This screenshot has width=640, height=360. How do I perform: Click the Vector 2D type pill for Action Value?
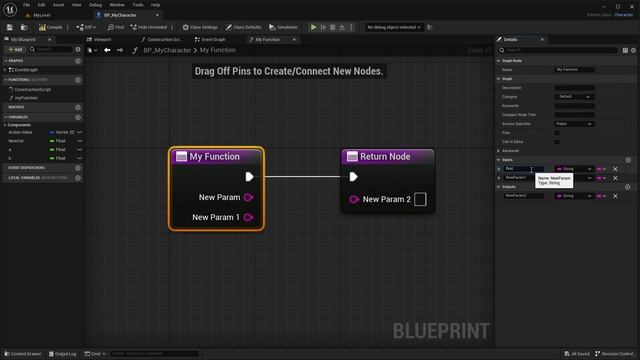click(x=62, y=132)
